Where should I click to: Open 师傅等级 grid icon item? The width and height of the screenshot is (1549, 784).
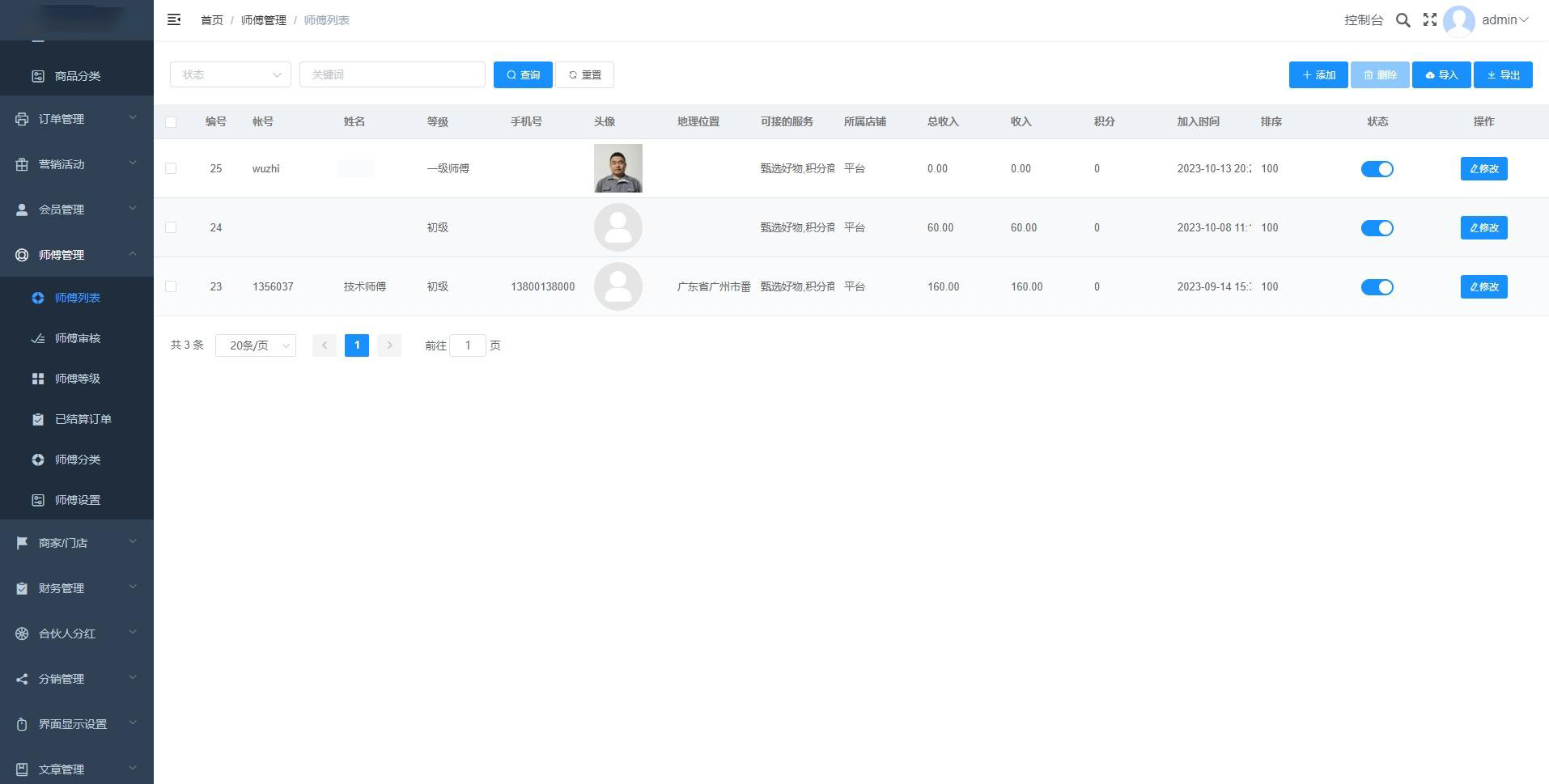(77, 379)
